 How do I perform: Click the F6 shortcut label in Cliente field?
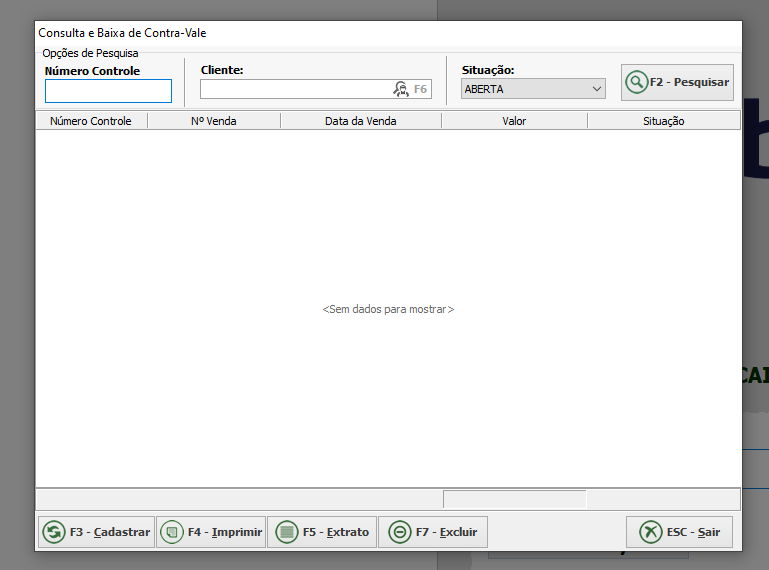(x=421, y=89)
